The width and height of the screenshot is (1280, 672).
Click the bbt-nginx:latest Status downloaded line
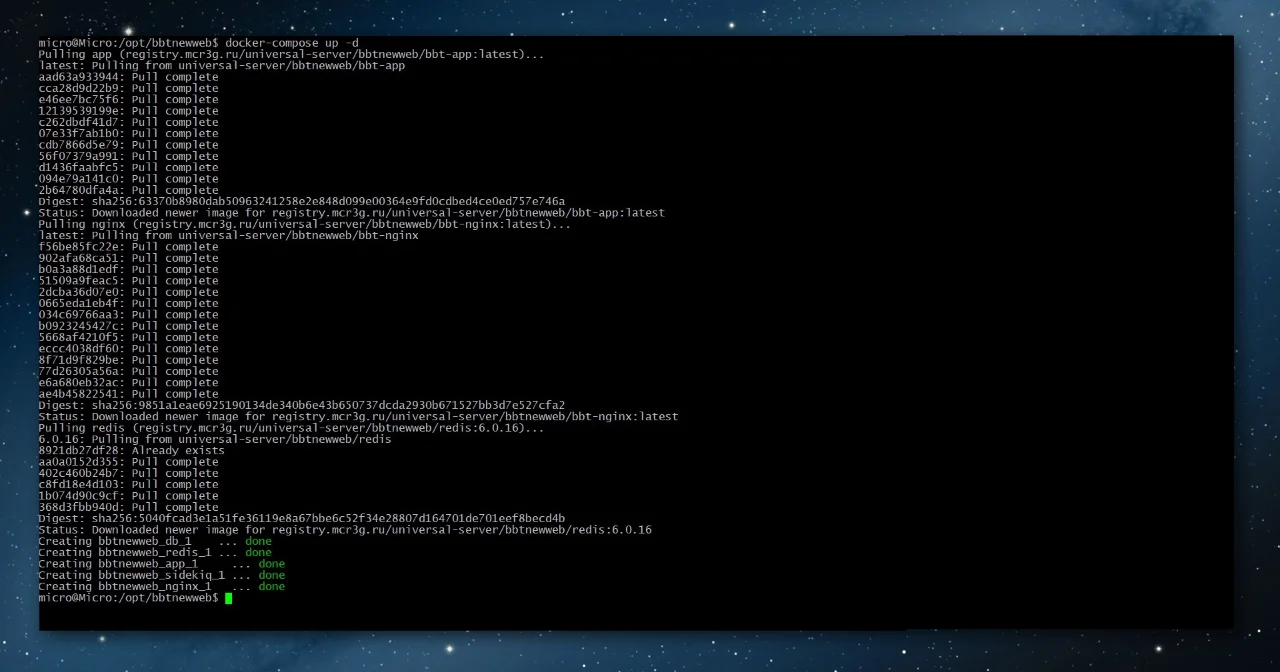coord(358,416)
